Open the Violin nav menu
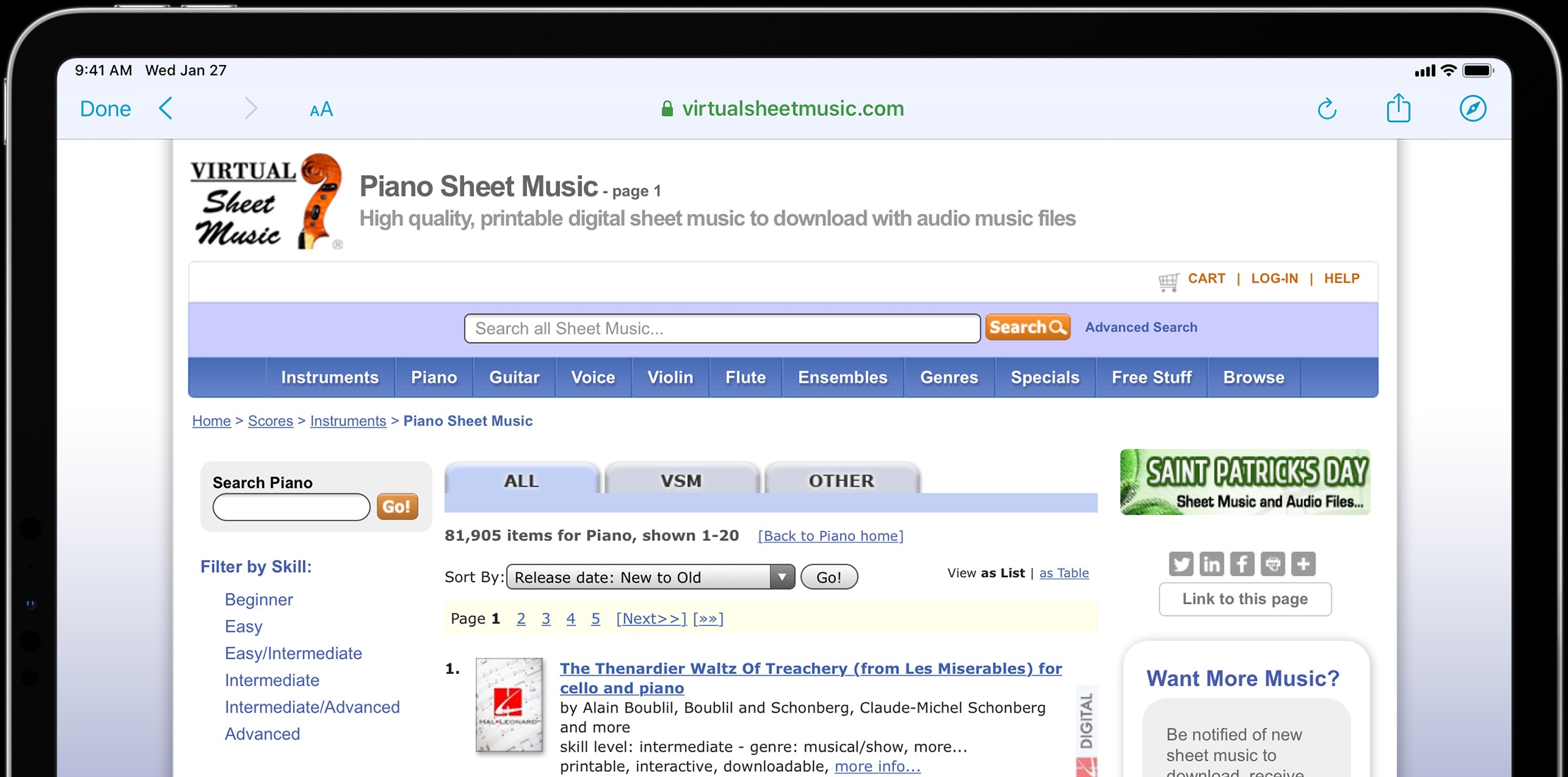The width and height of the screenshot is (1568, 777). coord(670,377)
